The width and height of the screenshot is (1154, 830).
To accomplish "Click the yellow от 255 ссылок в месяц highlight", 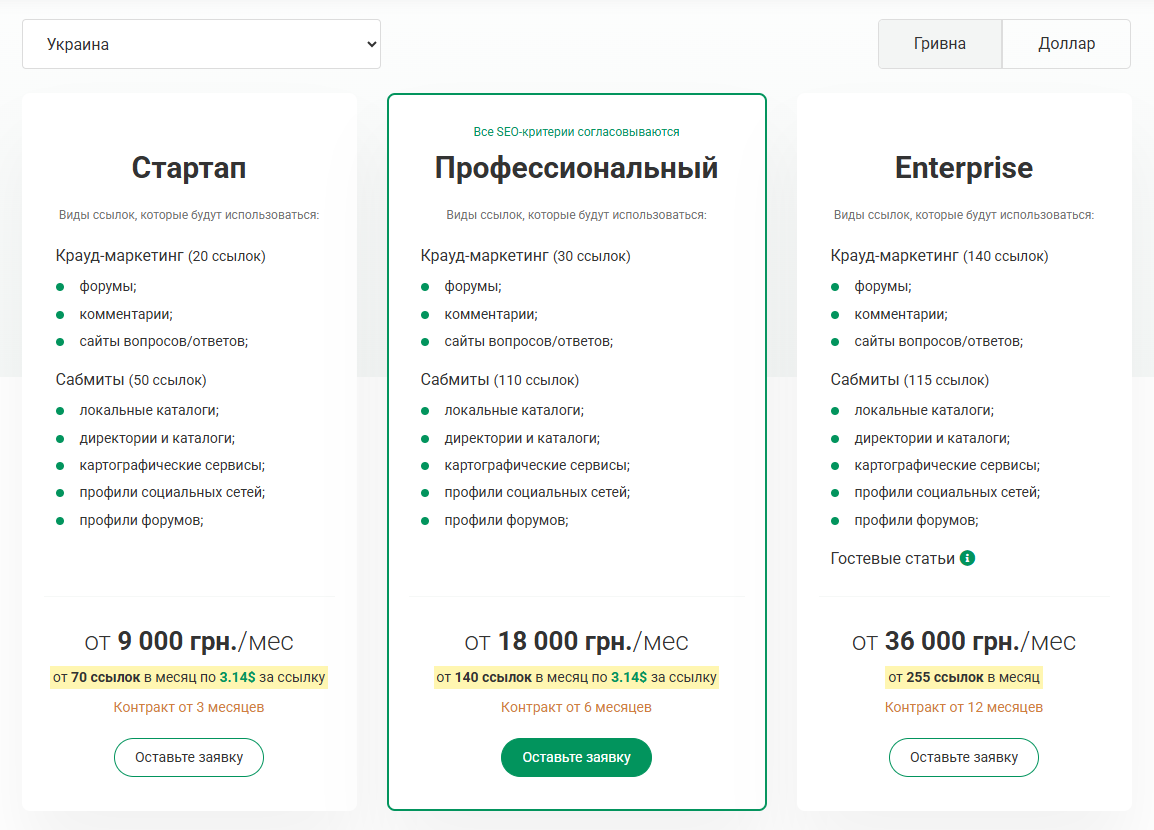I will pyautogui.click(x=963, y=677).
